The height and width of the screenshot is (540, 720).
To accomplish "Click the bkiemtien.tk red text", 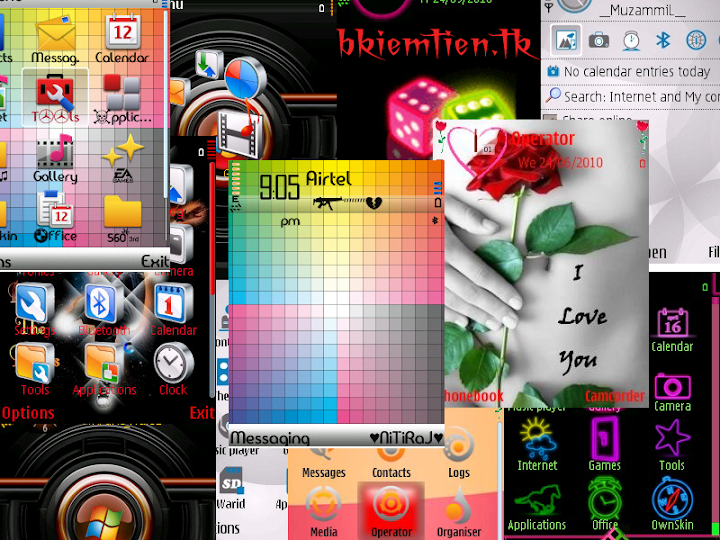I will pos(436,44).
